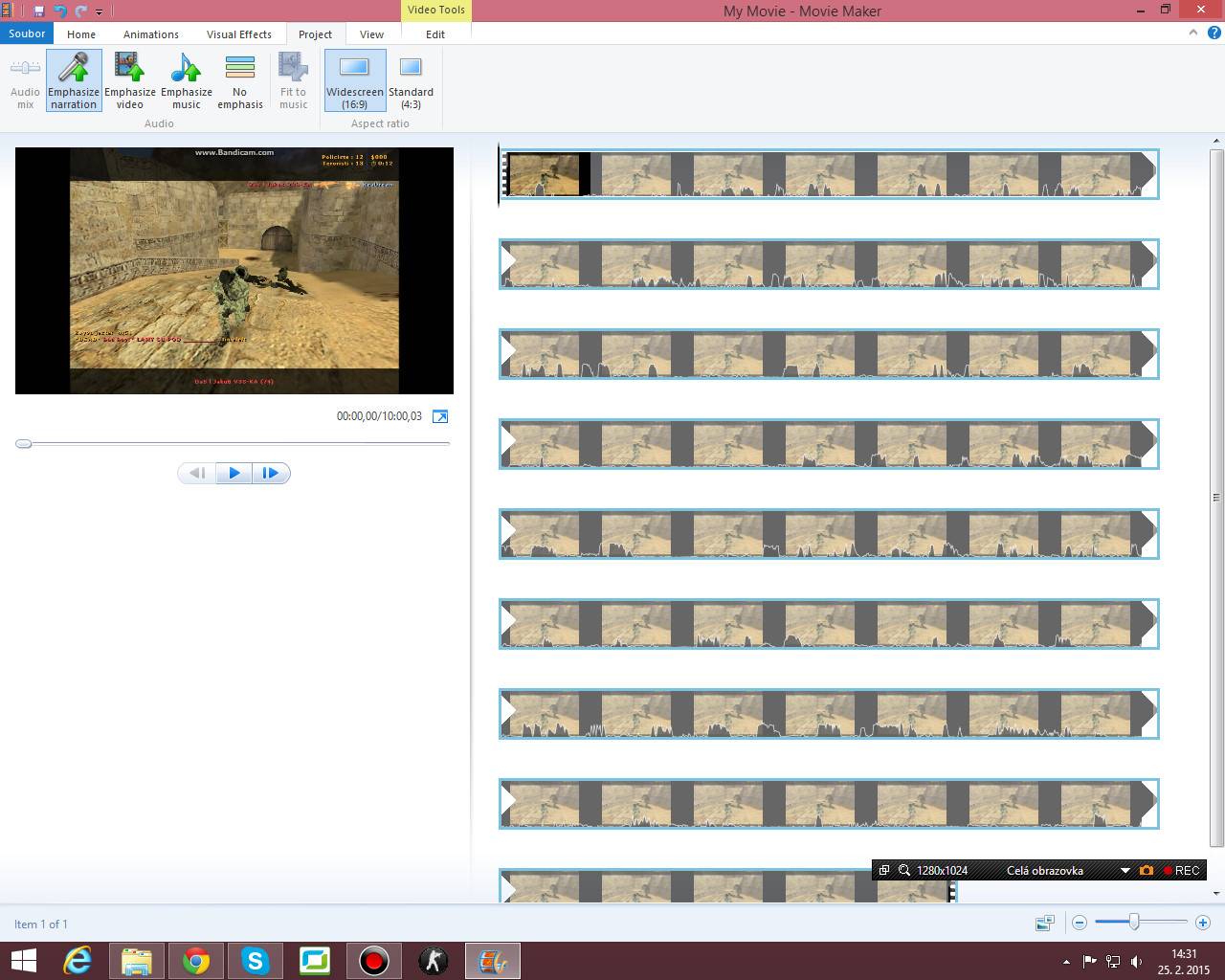
Task: Open the Soubor file menu
Action: (27, 33)
